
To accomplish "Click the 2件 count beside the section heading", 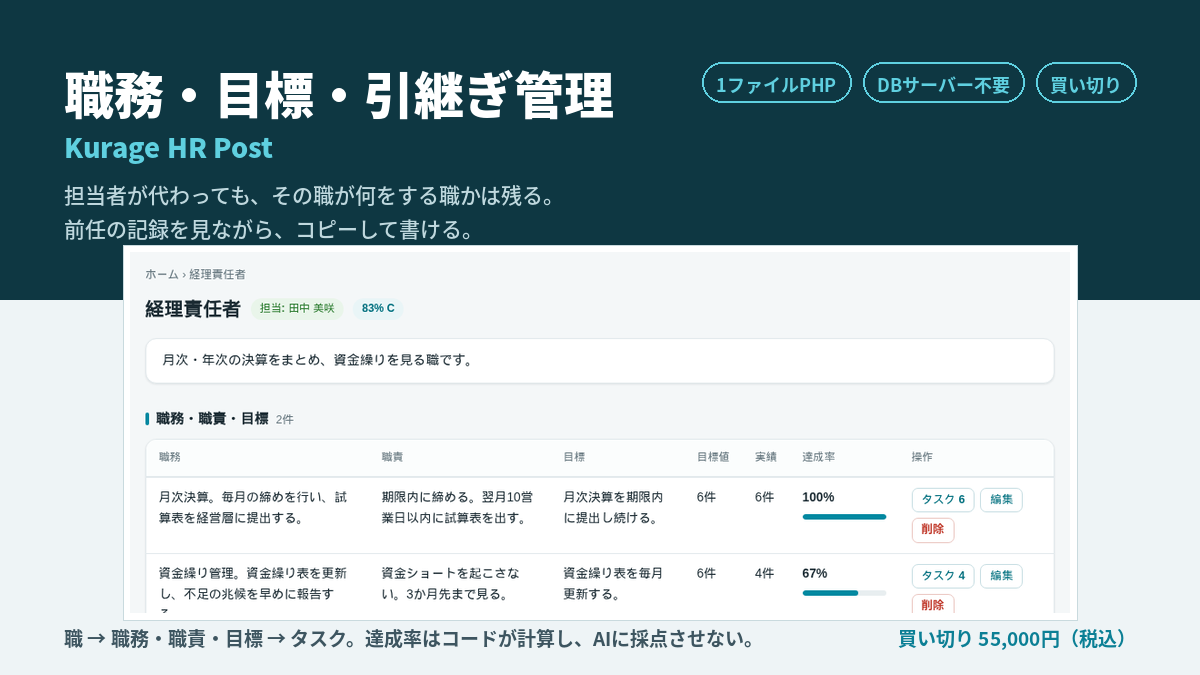I will 285,420.
